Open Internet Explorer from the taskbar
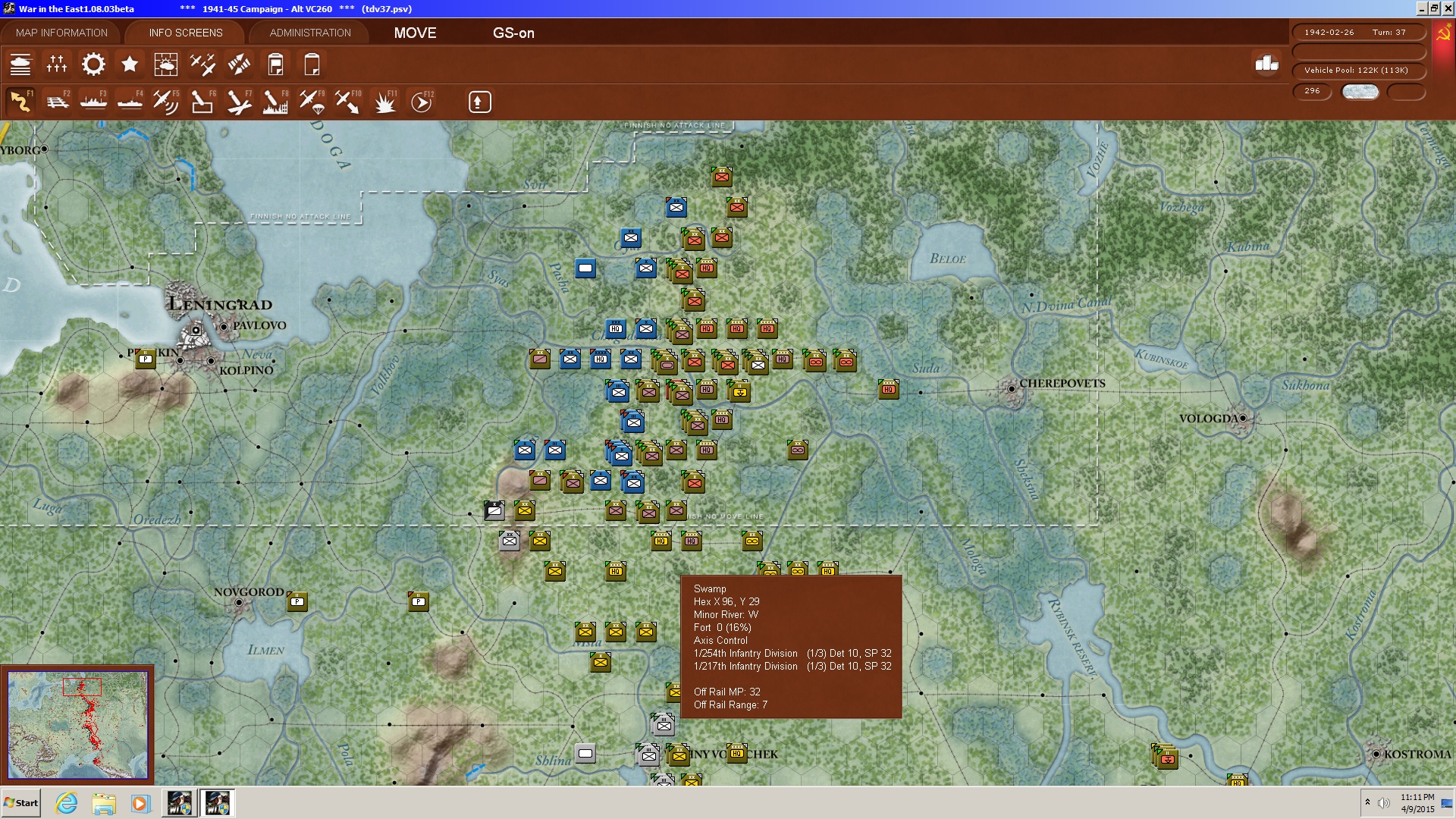This screenshot has width=1456, height=819. (67, 803)
